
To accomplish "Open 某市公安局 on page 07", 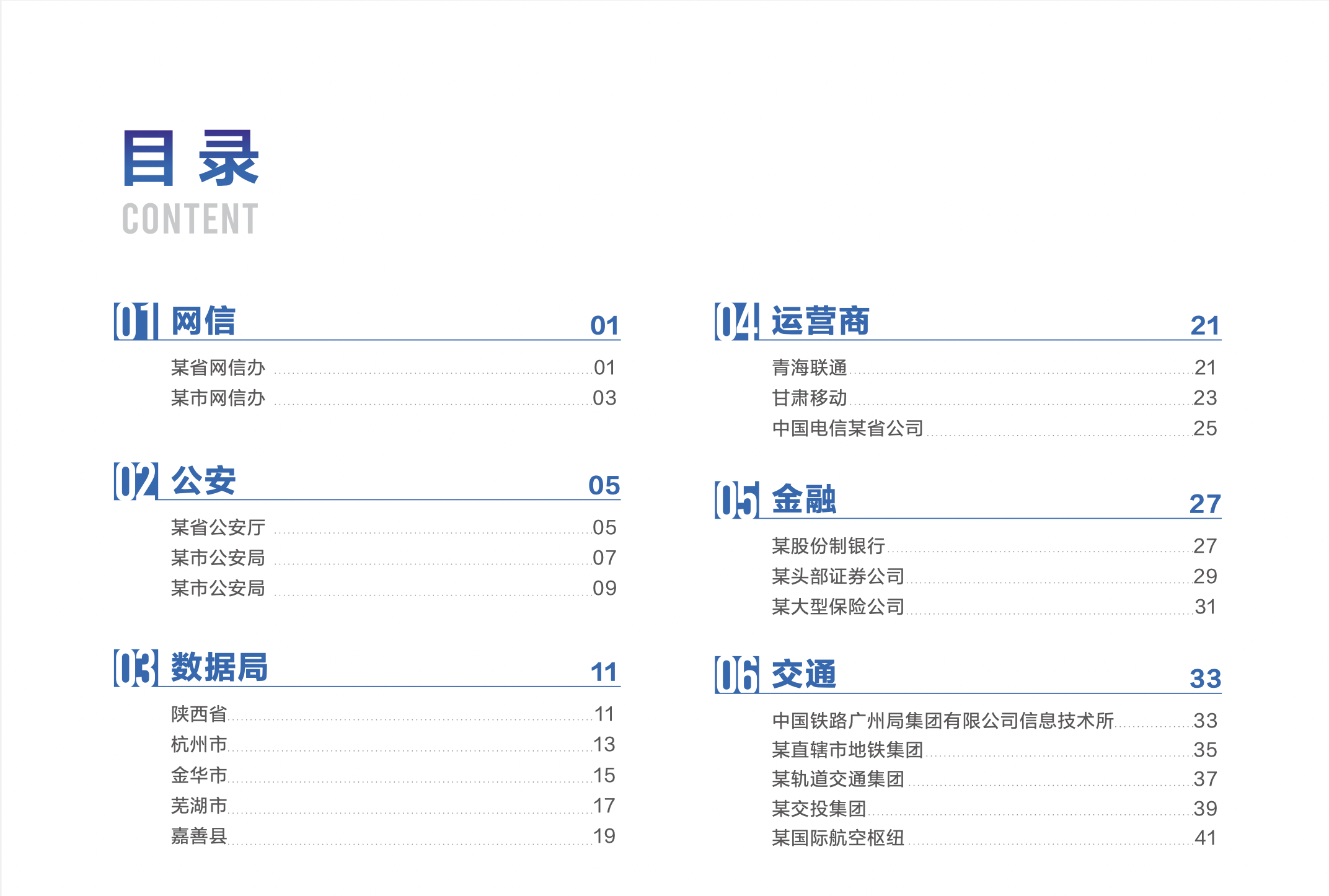I will point(218,558).
